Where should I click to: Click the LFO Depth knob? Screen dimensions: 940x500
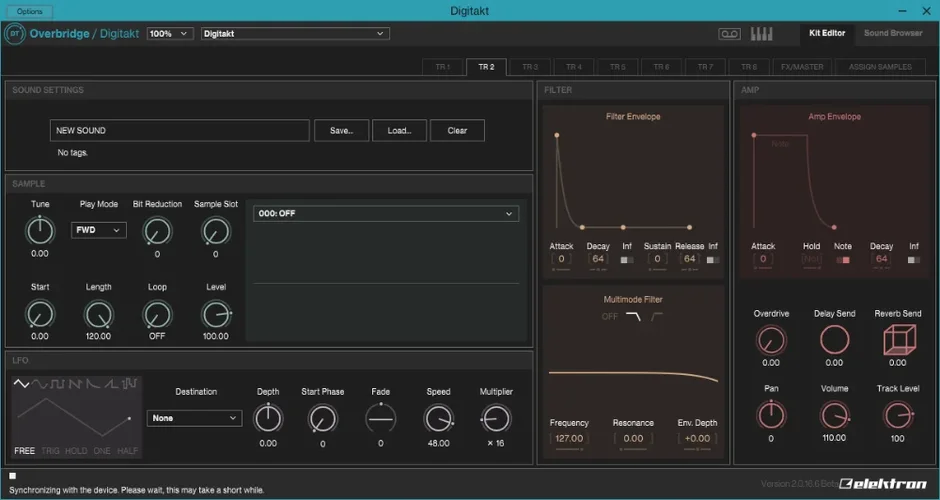(x=268, y=418)
